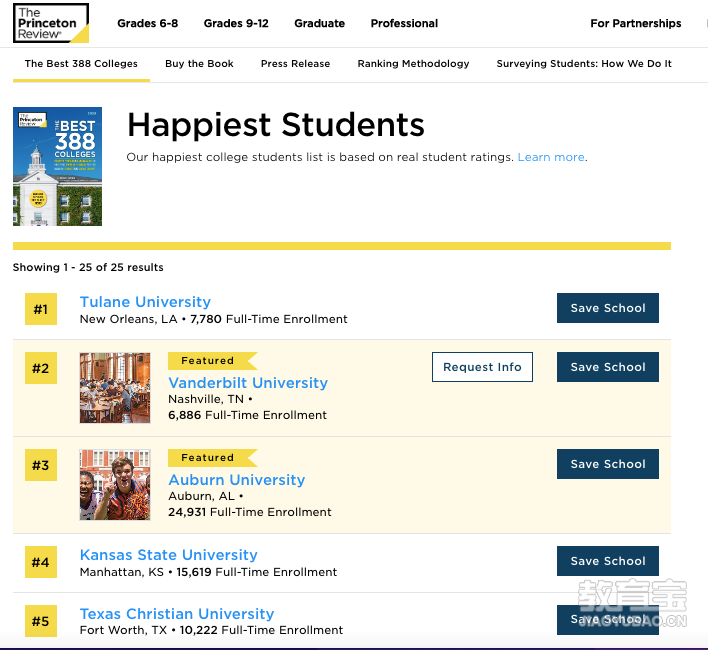708x650 pixels.
Task: Click 'Manhattan, KS' location text
Action: click(x=121, y=572)
